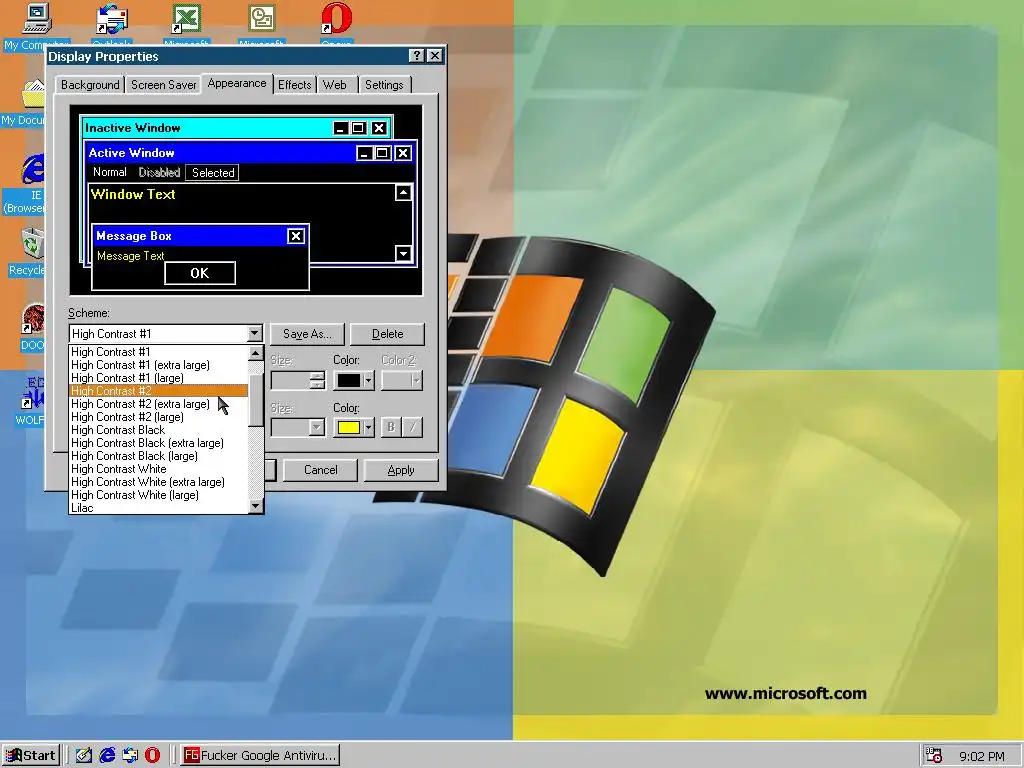
Task: Select High Contrast Black (large) scheme
Action: click(x=159, y=456)
